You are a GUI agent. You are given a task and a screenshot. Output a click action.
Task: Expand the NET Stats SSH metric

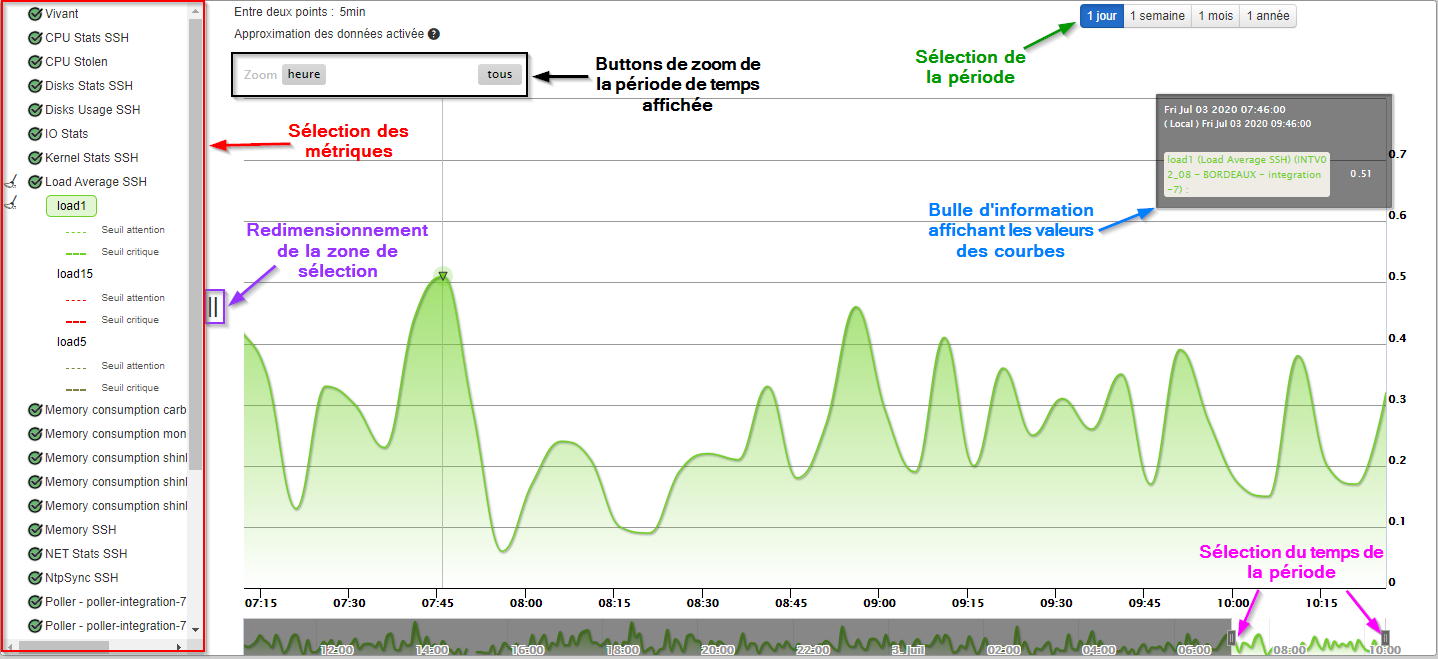(86, 554)
